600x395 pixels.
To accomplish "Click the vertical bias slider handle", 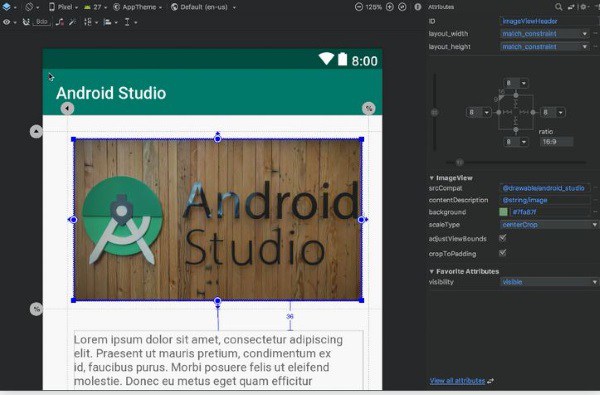I will click(x=434, y=113).
